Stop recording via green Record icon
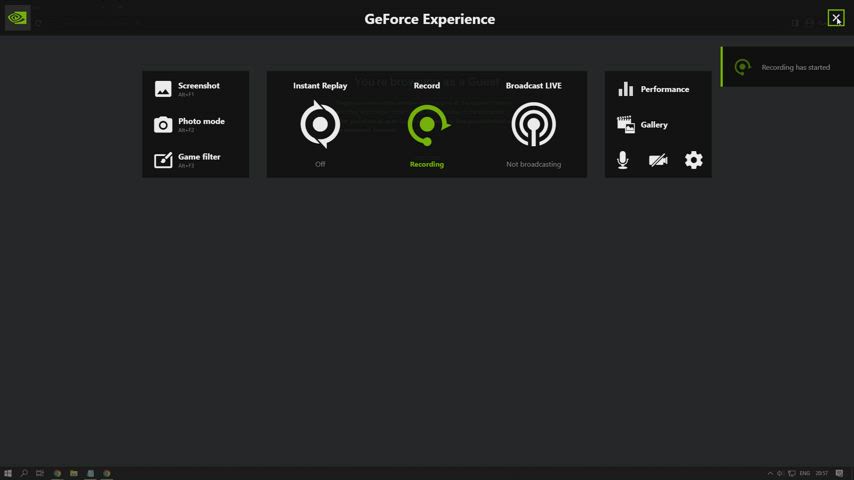 pos(428,125)
